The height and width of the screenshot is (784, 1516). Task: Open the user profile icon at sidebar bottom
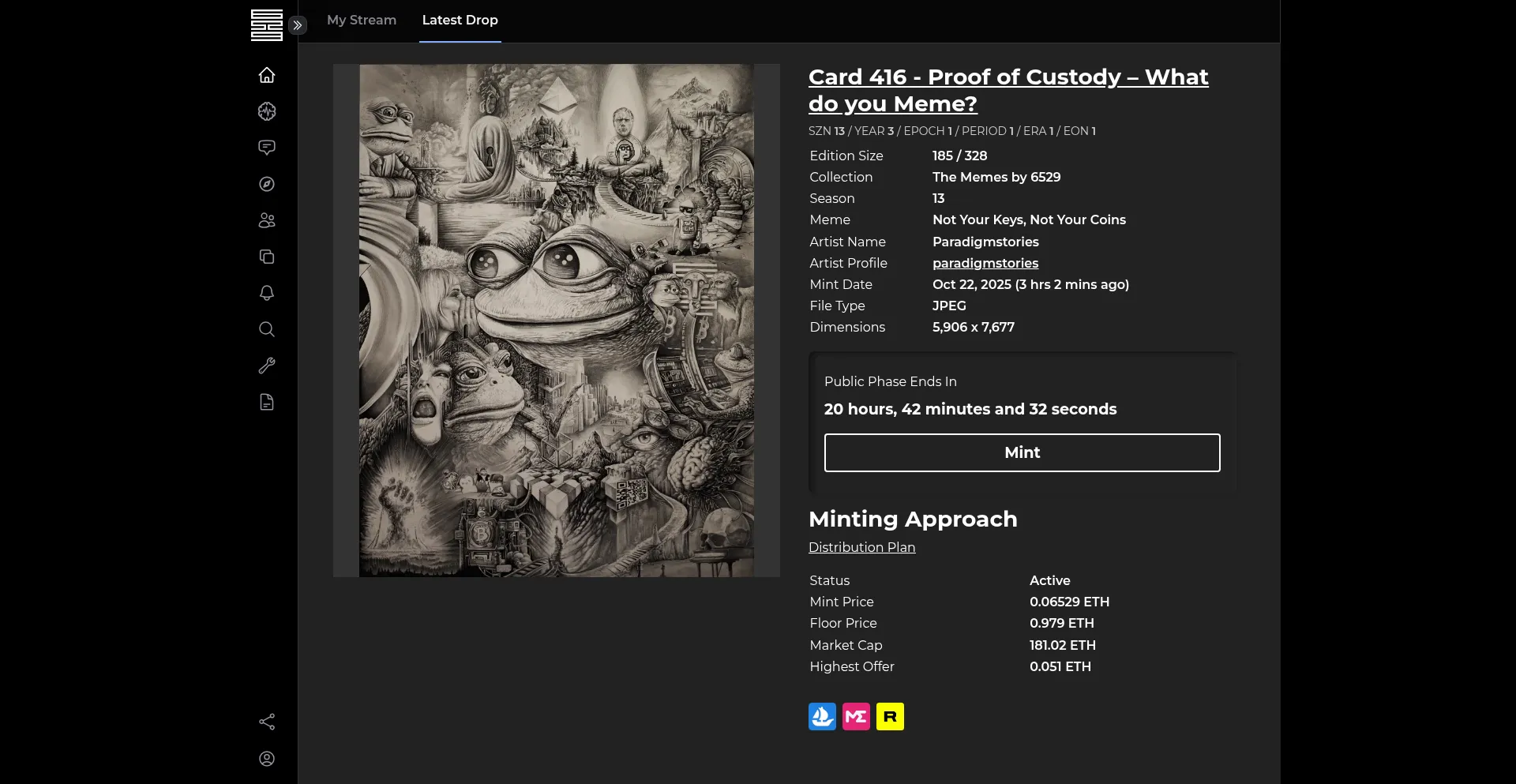[x=267, y=759]
